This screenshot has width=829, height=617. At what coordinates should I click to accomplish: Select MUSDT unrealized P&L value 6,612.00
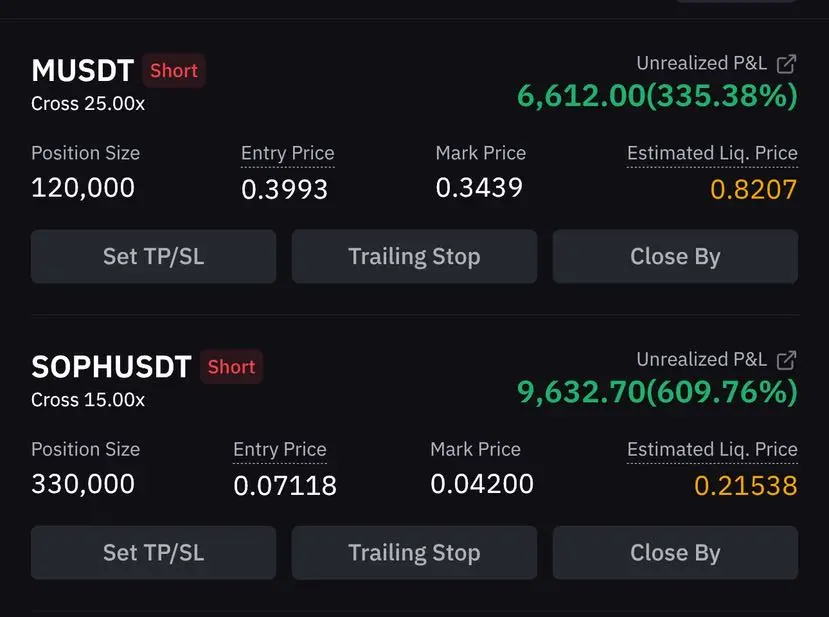pos(581,96)
